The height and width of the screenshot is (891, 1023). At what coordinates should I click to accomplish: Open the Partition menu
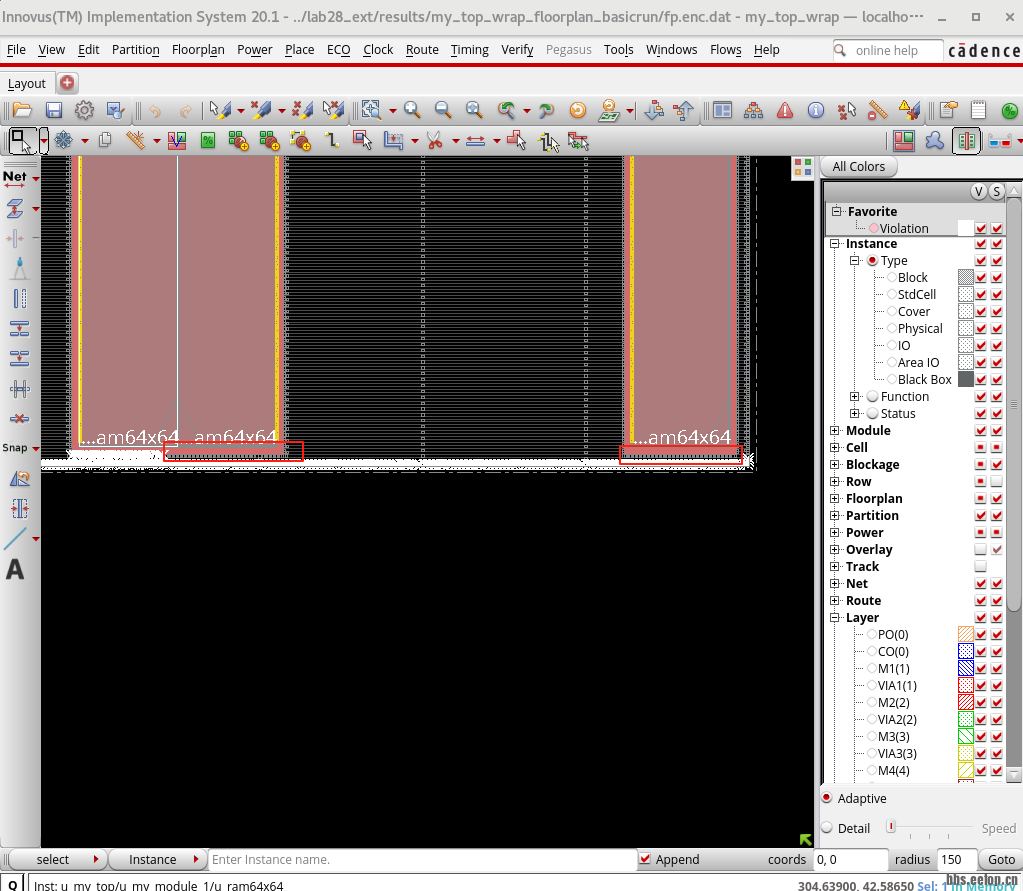click(135, 50)
